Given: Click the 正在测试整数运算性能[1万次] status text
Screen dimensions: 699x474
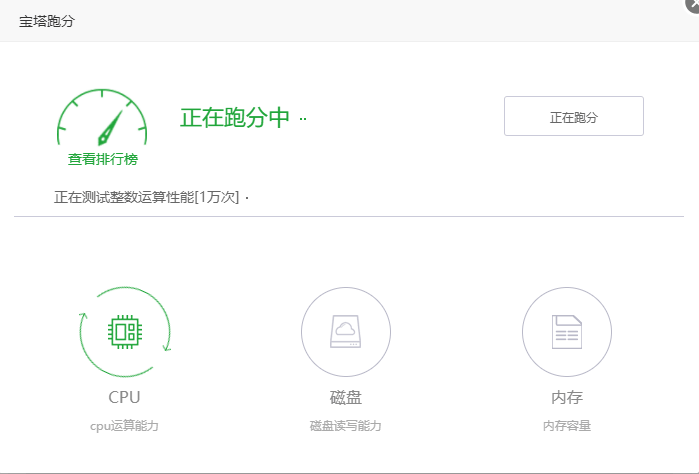Looking at the screenshot, I should pos(147,197).
